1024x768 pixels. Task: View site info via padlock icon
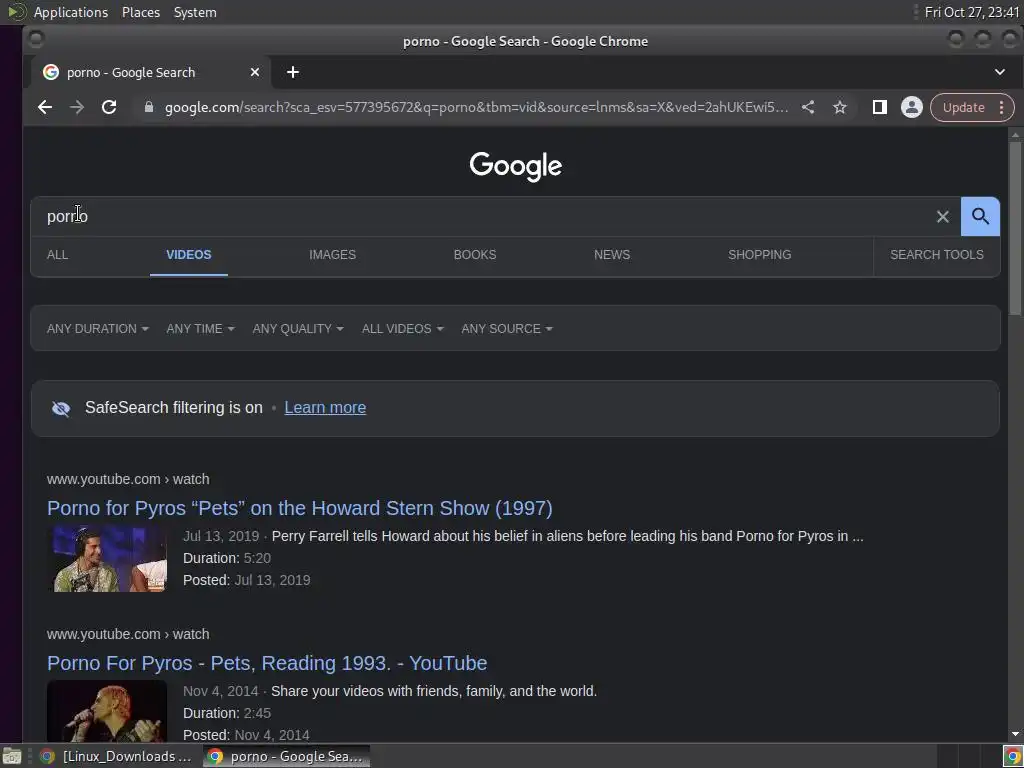[149, 107]
